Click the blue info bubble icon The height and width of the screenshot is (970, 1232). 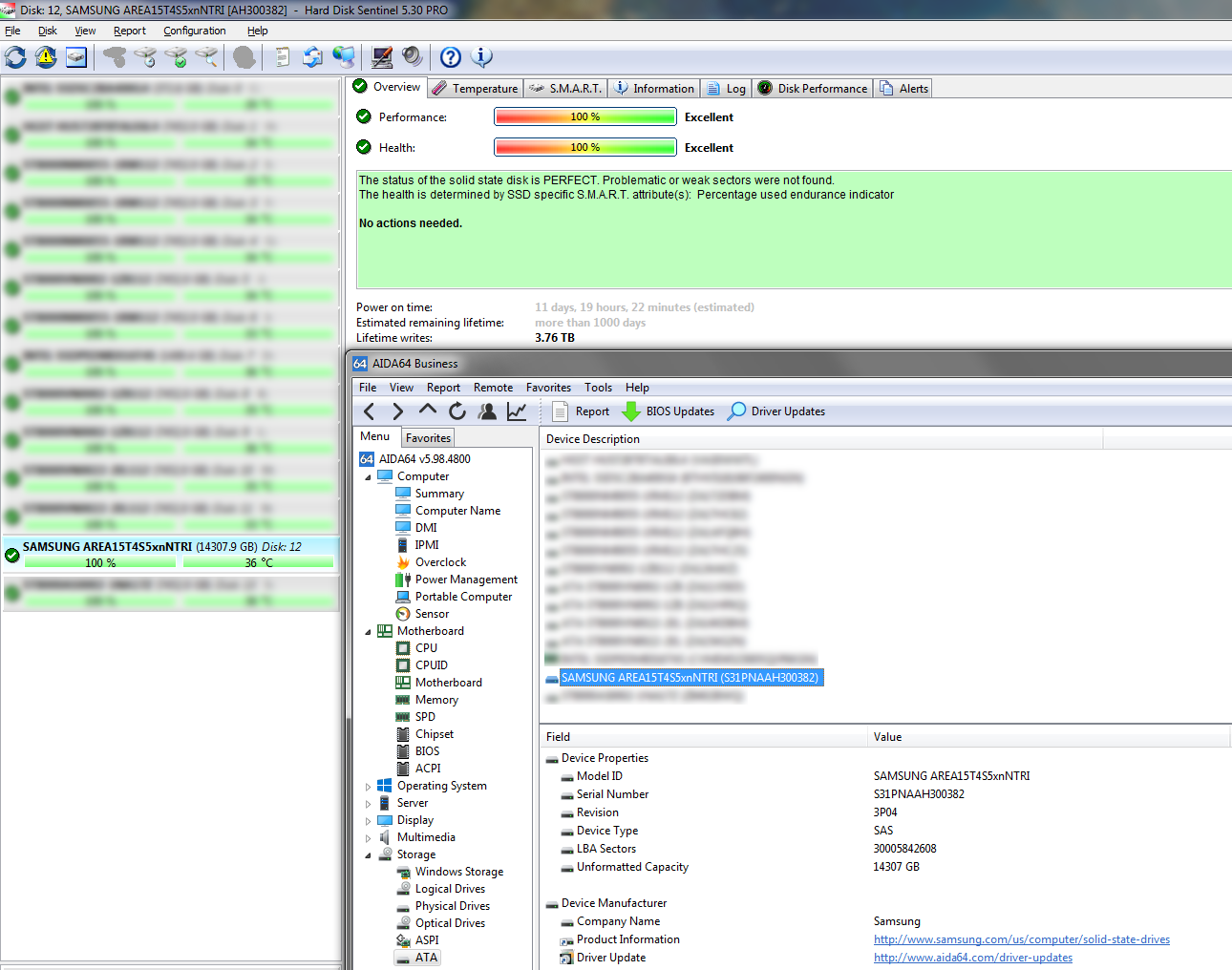coord(482,57)
